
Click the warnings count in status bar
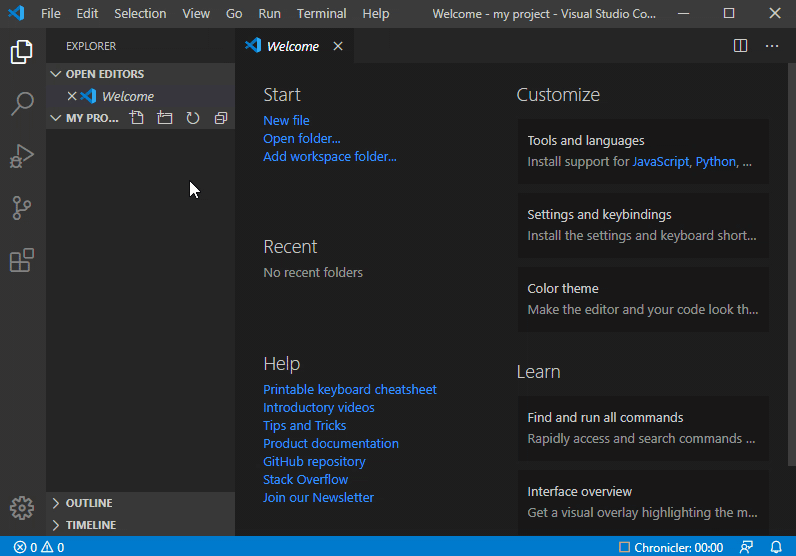point(53,547)
